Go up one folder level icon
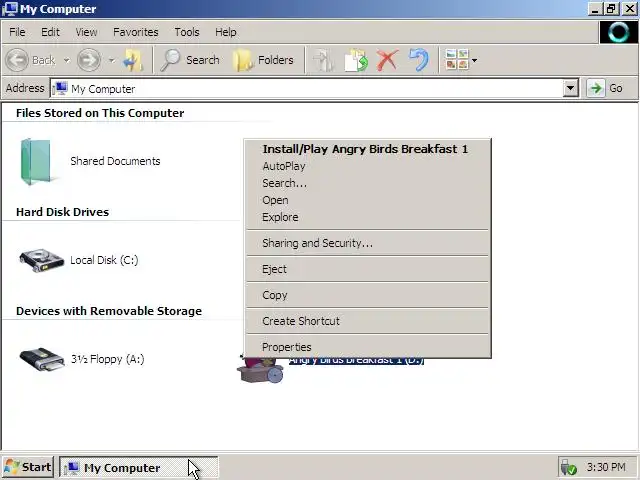The image size is (640, 480). pyautogui.click(x=133, y=60)
